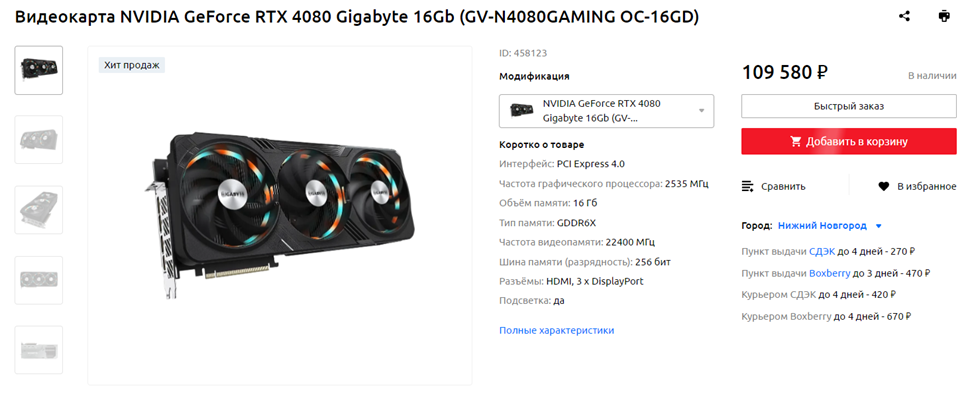Open the fourth front-view thumbnail
974x404 pixels.
[x=39, y=280]
